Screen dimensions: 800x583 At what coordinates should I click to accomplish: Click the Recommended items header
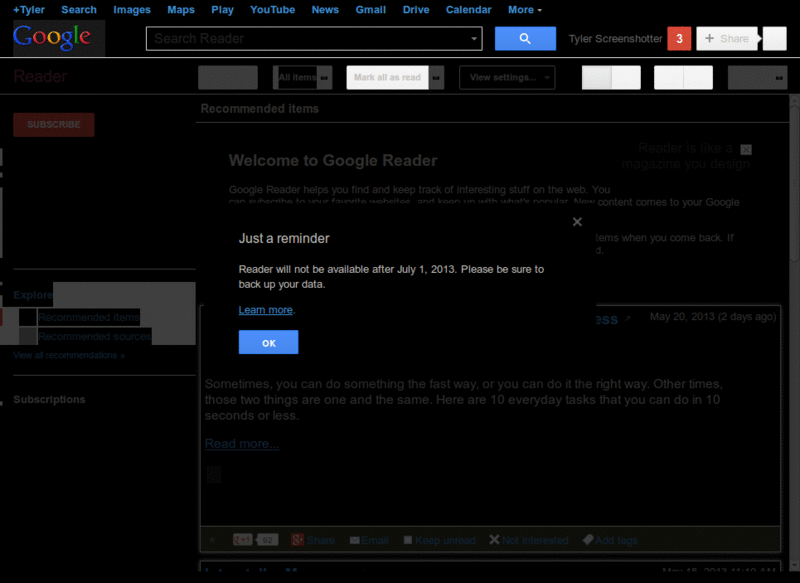(x=259, y=109)
